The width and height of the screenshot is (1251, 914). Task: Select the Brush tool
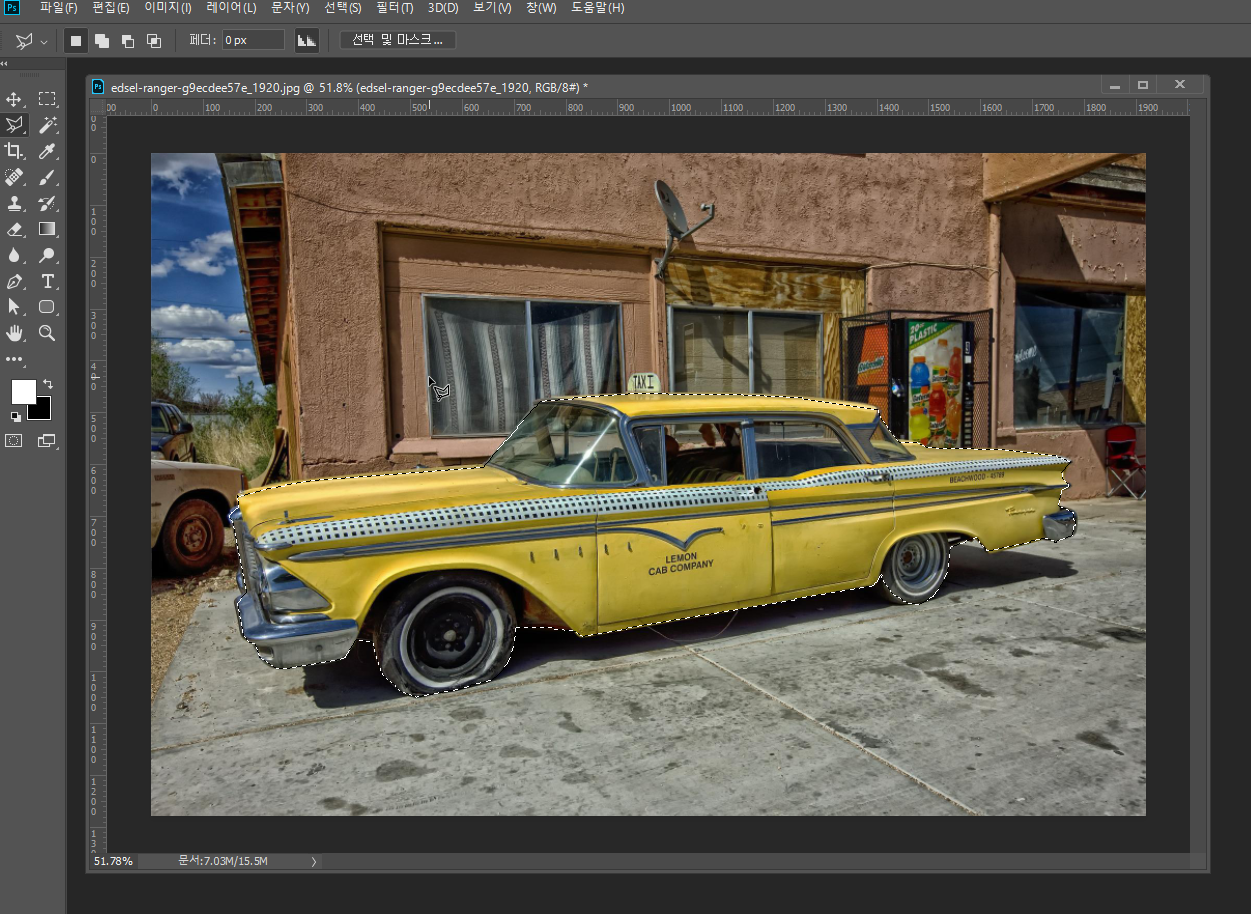[x=47, y=177]
